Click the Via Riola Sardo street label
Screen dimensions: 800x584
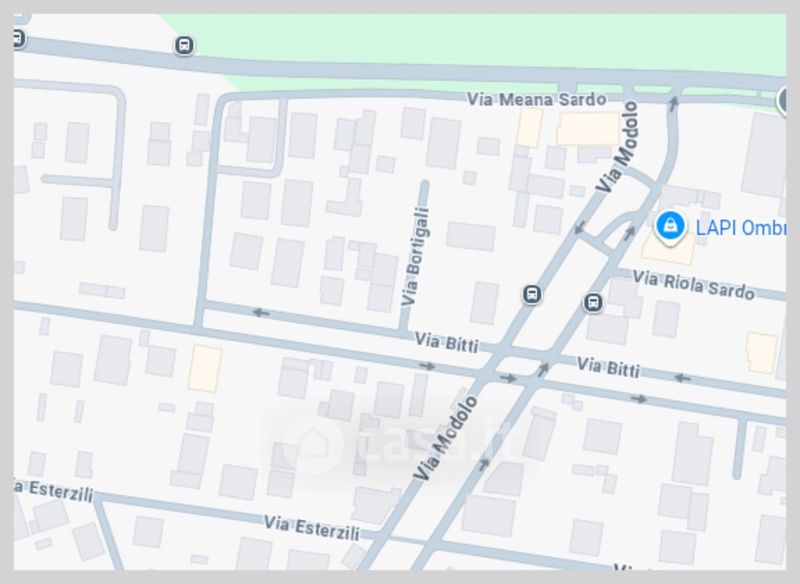click(693, 285)
